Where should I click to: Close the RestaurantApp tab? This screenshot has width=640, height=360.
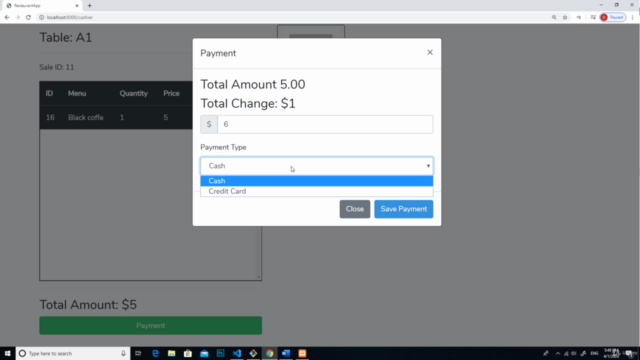tap(77, 6)
